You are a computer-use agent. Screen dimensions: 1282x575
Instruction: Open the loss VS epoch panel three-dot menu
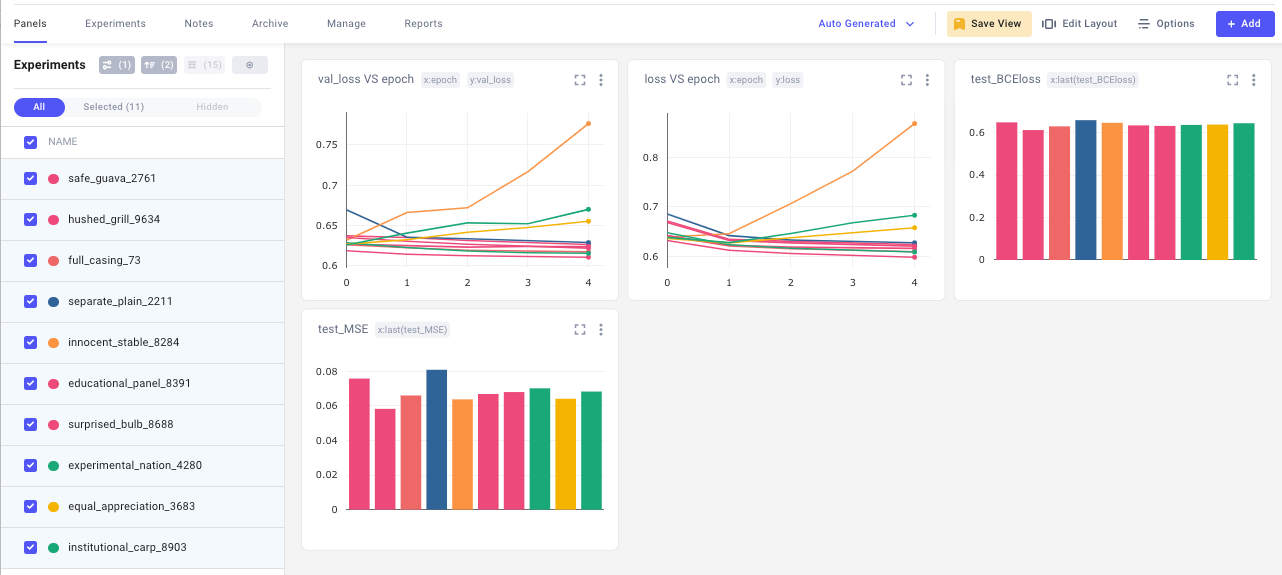point(927,80)
